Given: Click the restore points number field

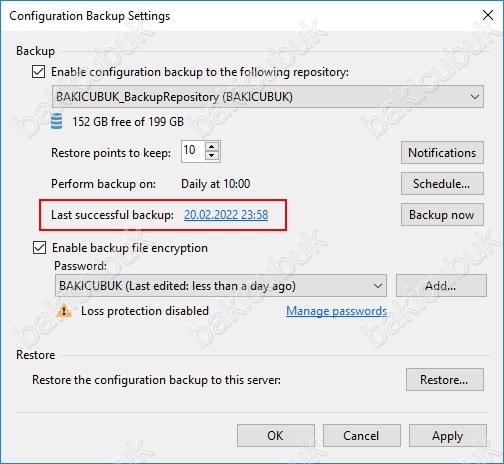Looking at the screenshot, I should (193, 151).
